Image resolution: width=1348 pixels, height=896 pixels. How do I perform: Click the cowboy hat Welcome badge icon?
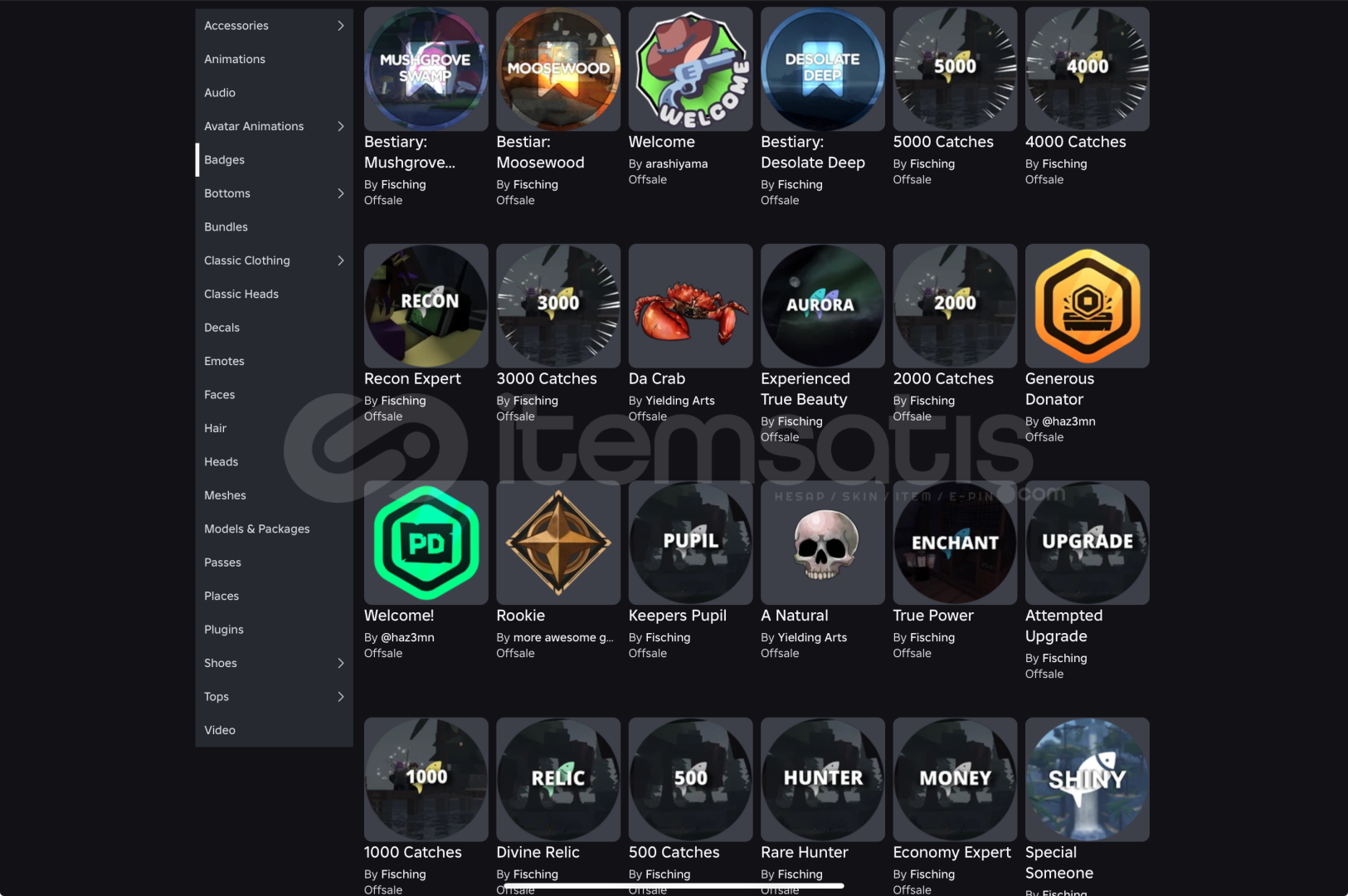tap(691, 69)
